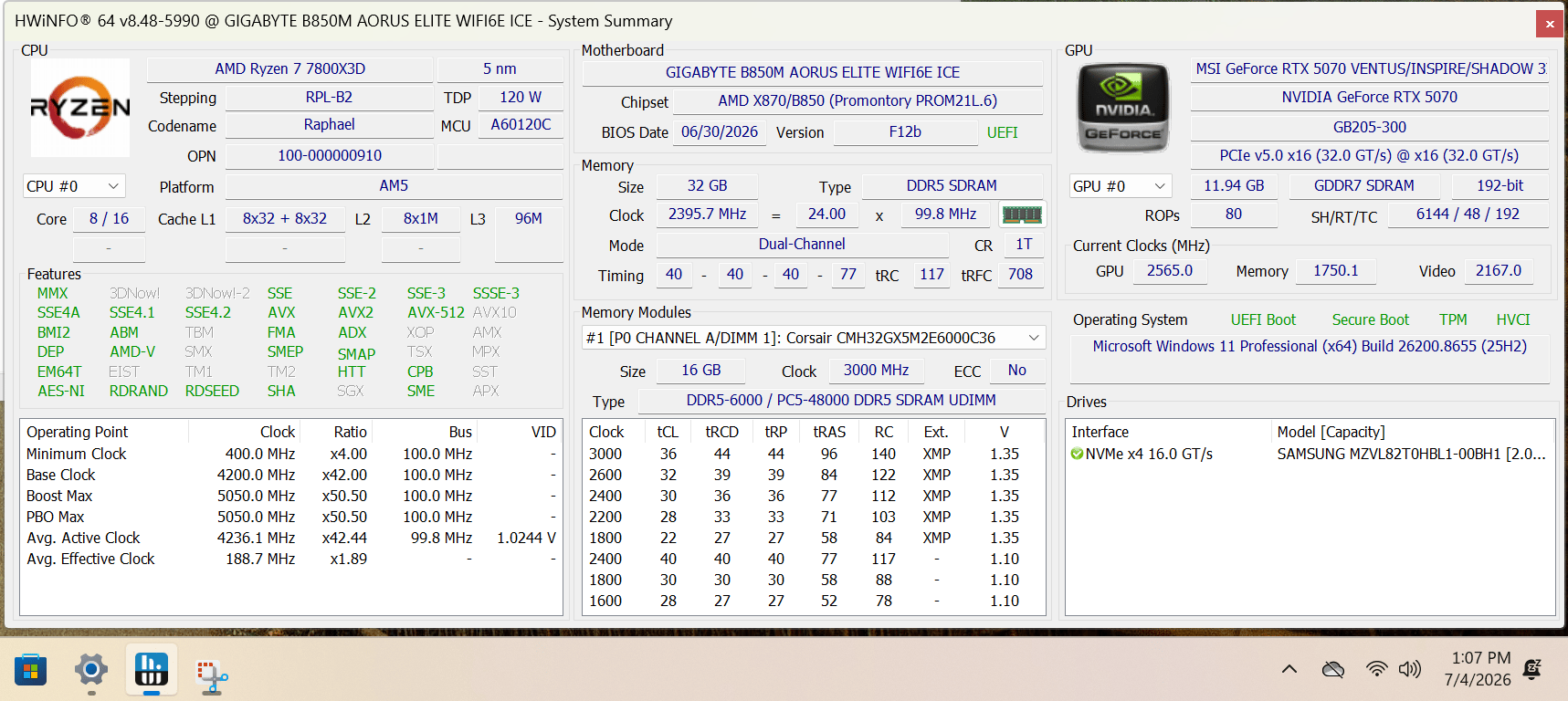Viewport: 1568px width, 701px height.
Task: Click the 1750.1 GPU memory clock value
Action: pyautogui.click(x=1336, y=271)
